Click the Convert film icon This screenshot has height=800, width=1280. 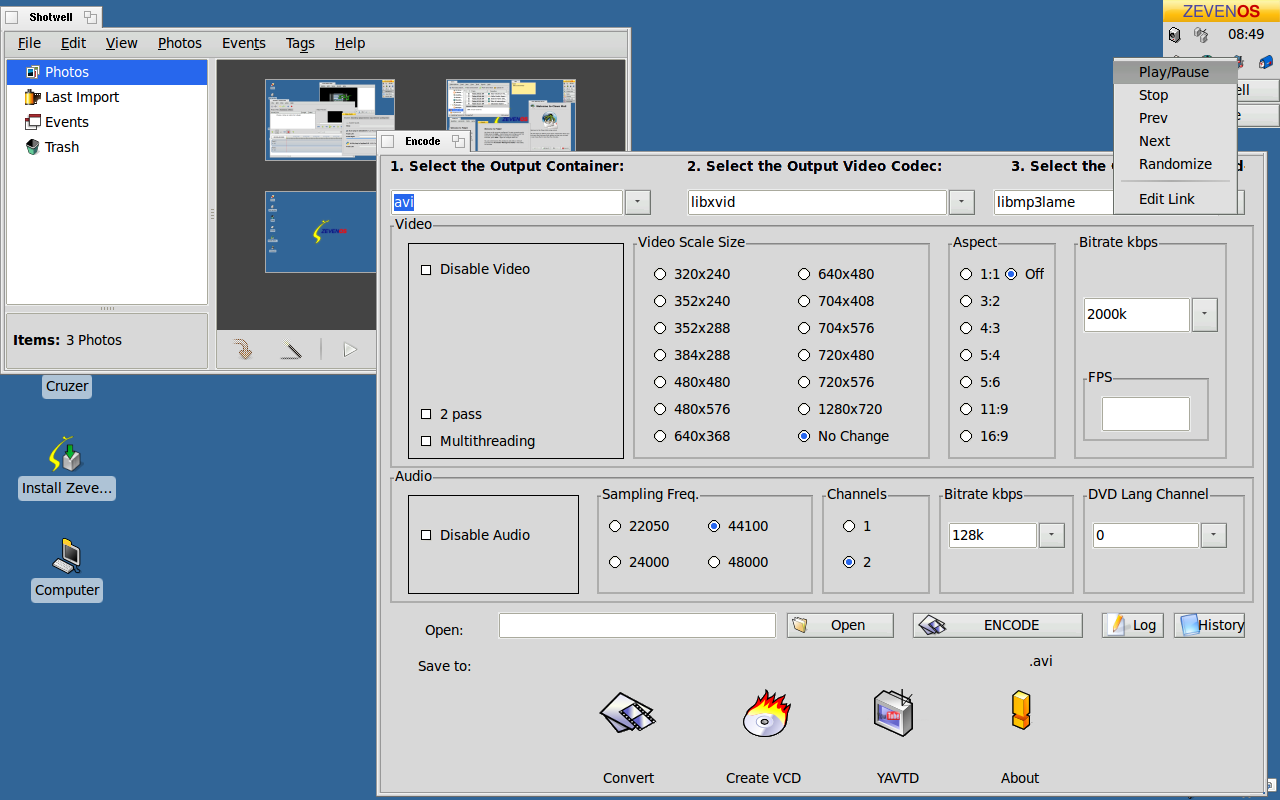click(627, 714)
